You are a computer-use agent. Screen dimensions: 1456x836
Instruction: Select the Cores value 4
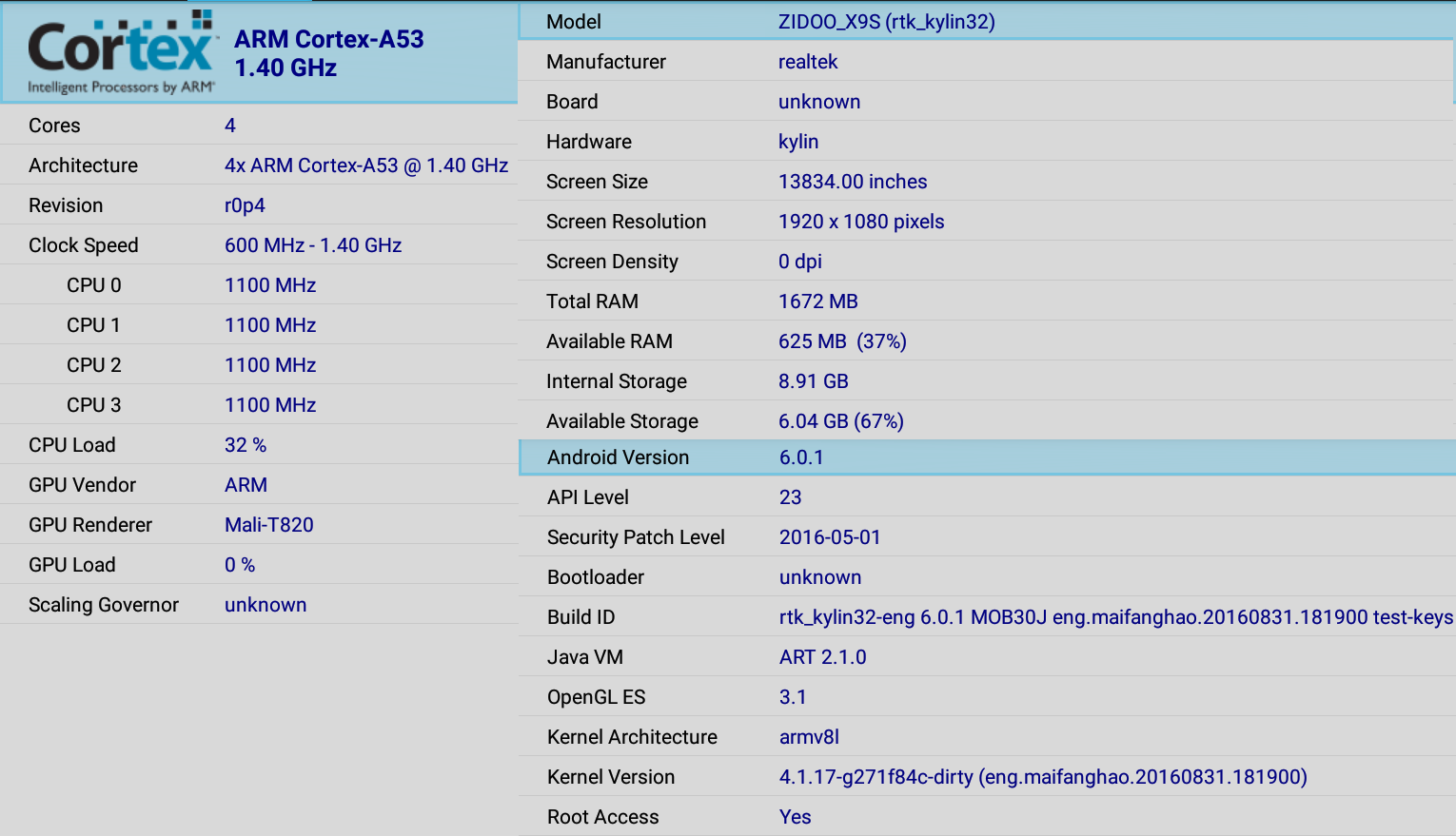(230, 126)
